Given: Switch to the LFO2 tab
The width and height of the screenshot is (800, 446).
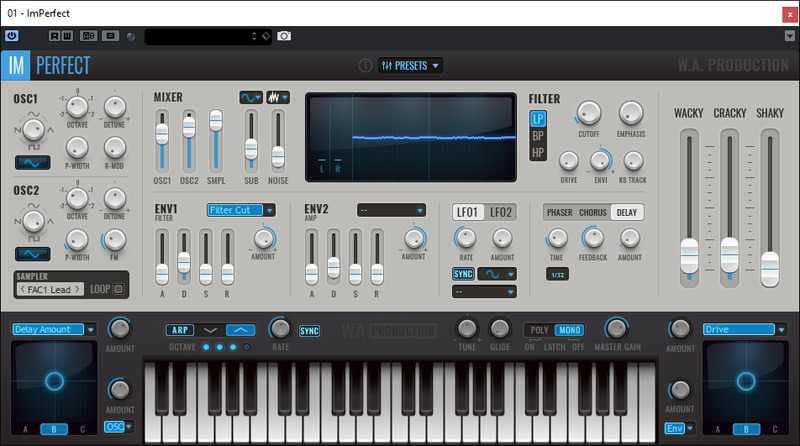Looking at the screenshot, I should tap(502, 212).
